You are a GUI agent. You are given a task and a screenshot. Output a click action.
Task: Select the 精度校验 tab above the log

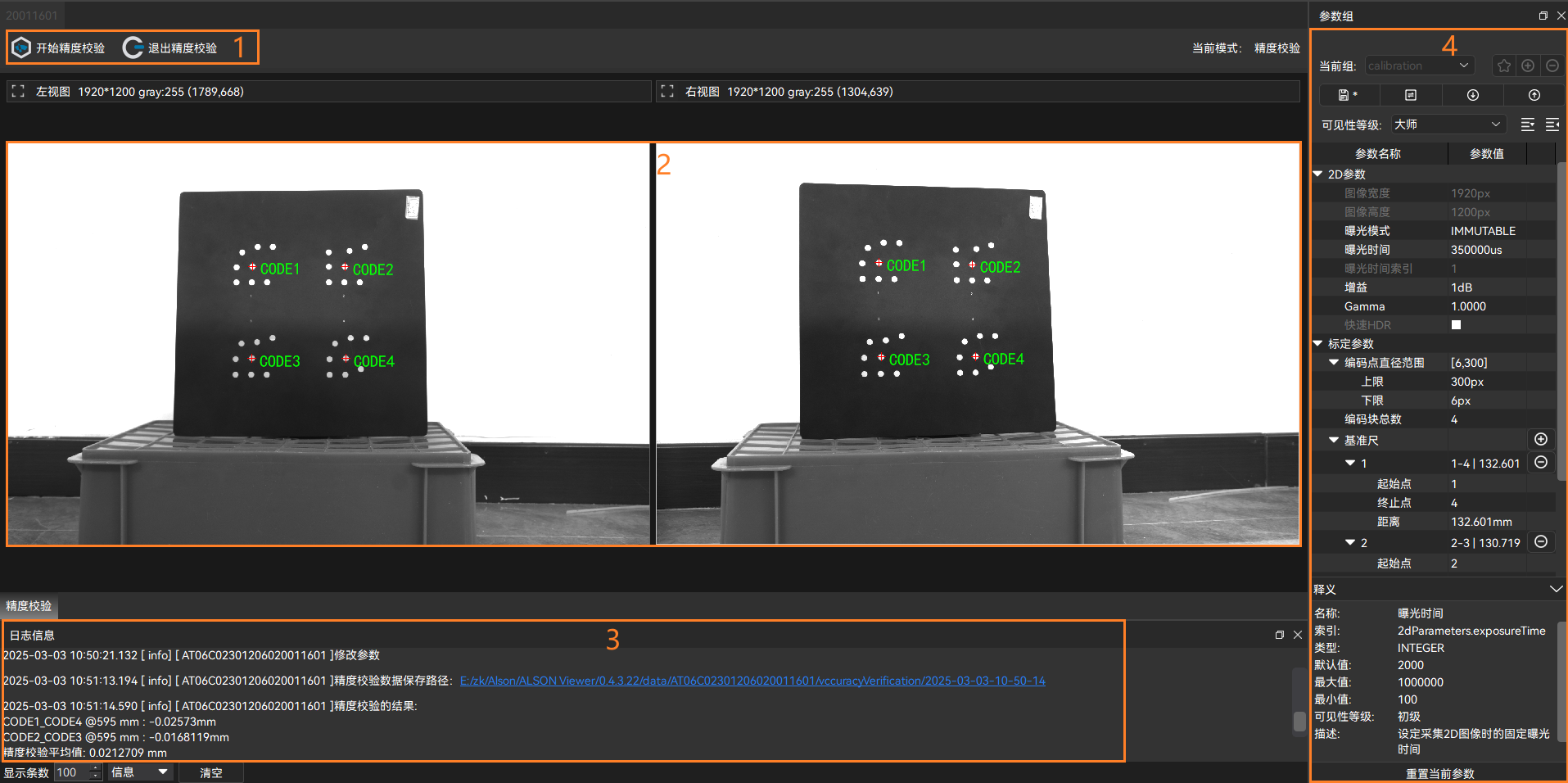[x=29, y=606]
